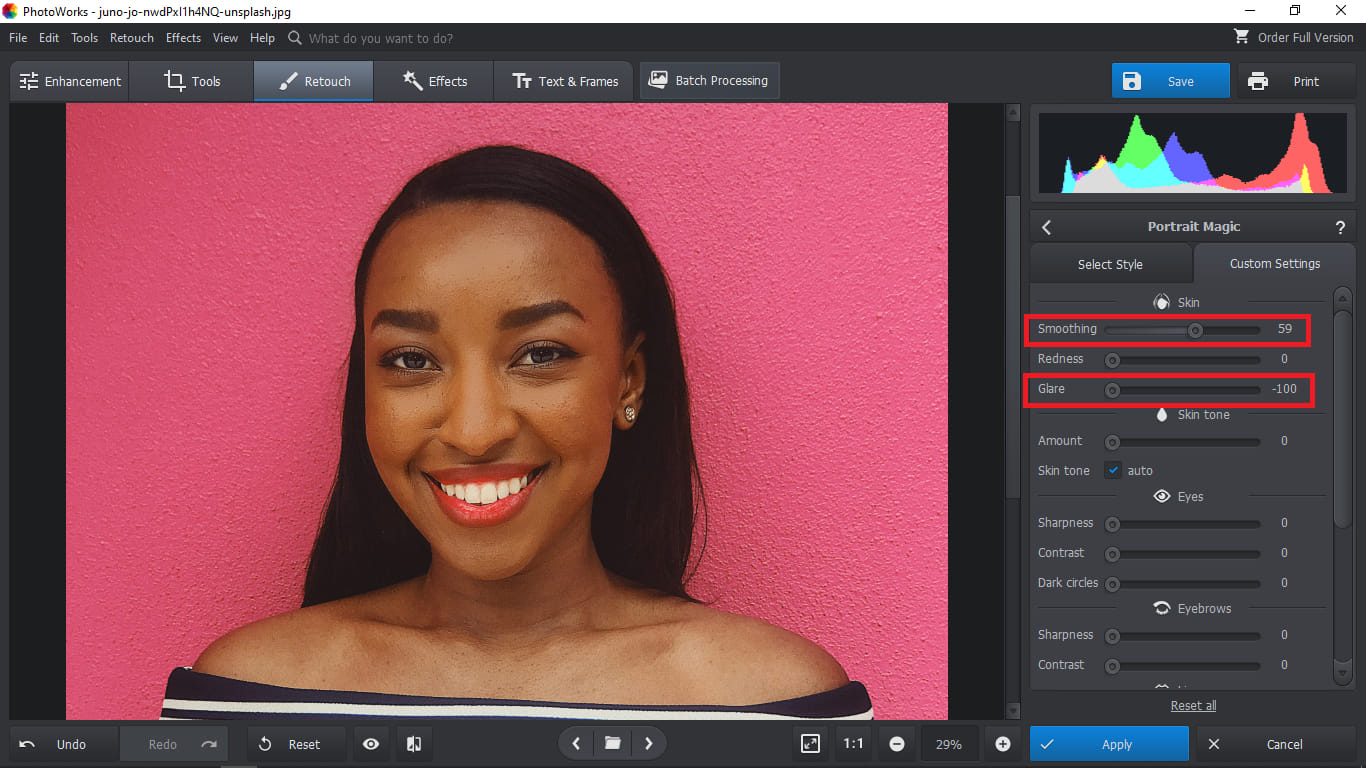
Task: Click the fit to screen icon
Action: pyautogui.click(x=810, y=744)
